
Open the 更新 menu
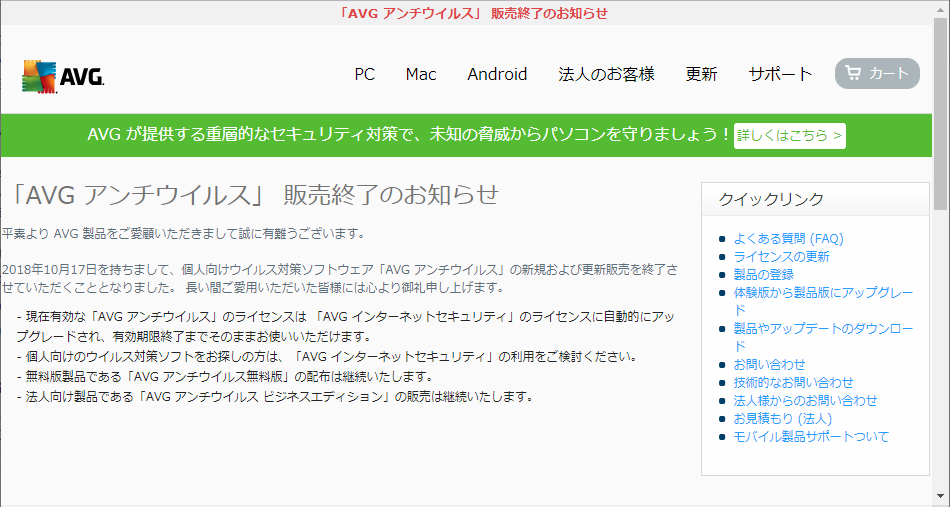[702, 74]
